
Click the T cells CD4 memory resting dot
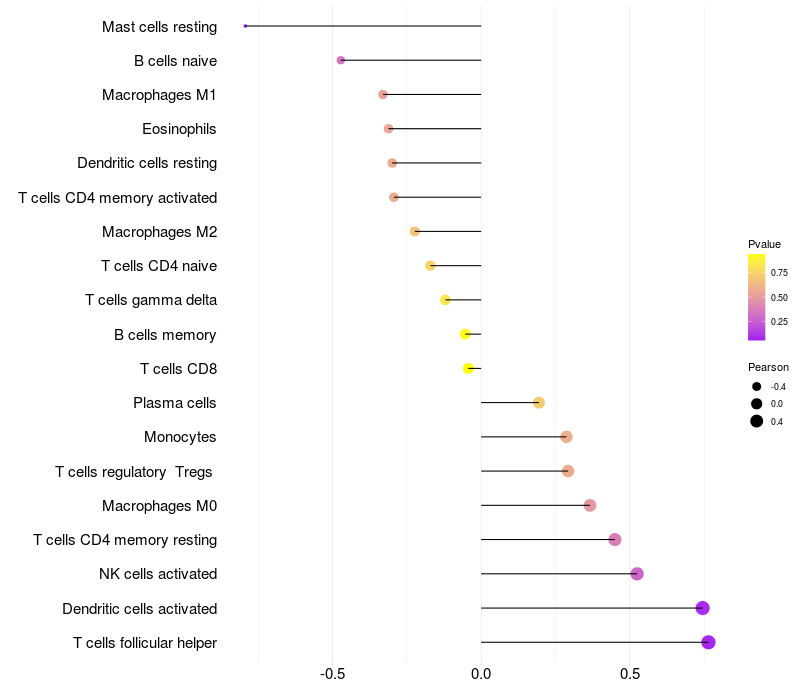pos(615,540)
